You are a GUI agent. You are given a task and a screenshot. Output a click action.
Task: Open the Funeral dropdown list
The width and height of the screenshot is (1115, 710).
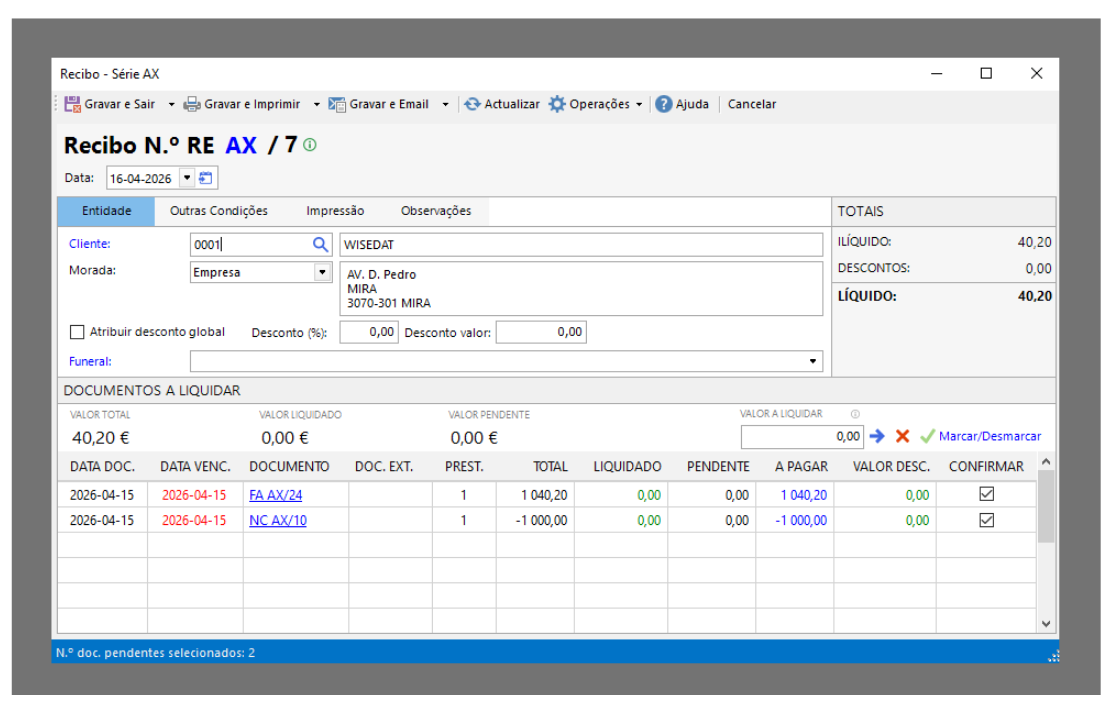[x=812, y=361]
